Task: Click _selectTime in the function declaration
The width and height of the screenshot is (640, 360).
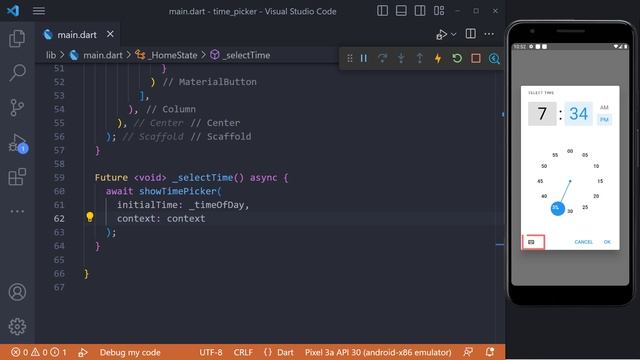Action: pos(202,178)
